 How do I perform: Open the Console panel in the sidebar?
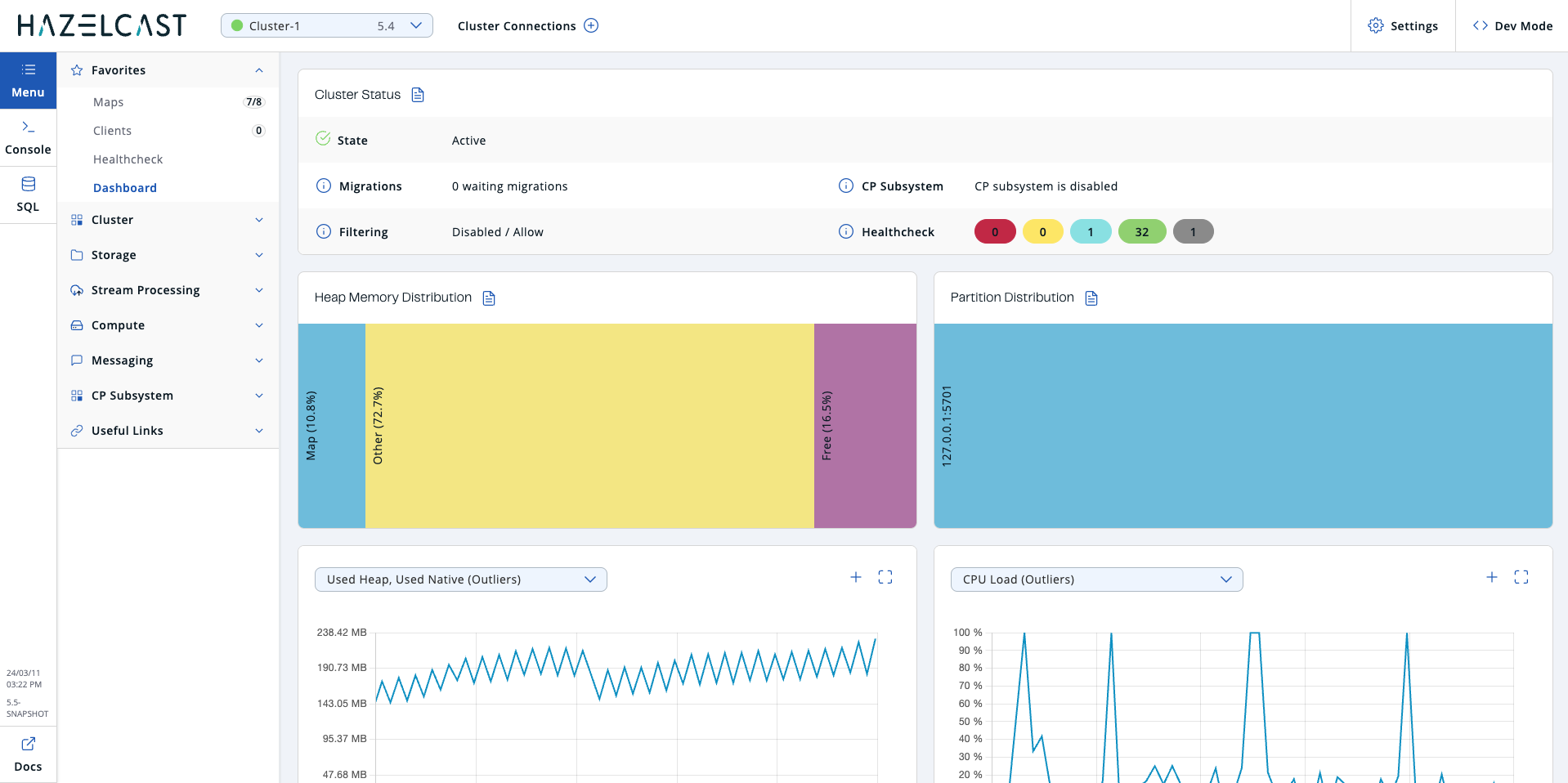pos(28,136)
